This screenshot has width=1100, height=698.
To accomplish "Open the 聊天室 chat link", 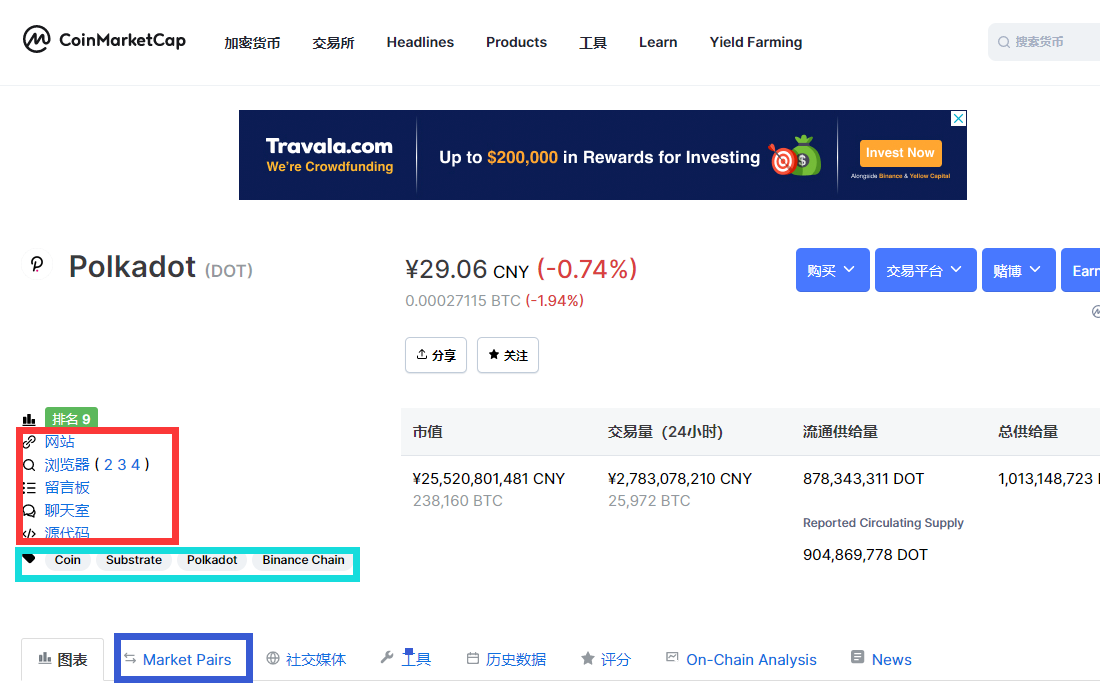I will pos(67,511).
